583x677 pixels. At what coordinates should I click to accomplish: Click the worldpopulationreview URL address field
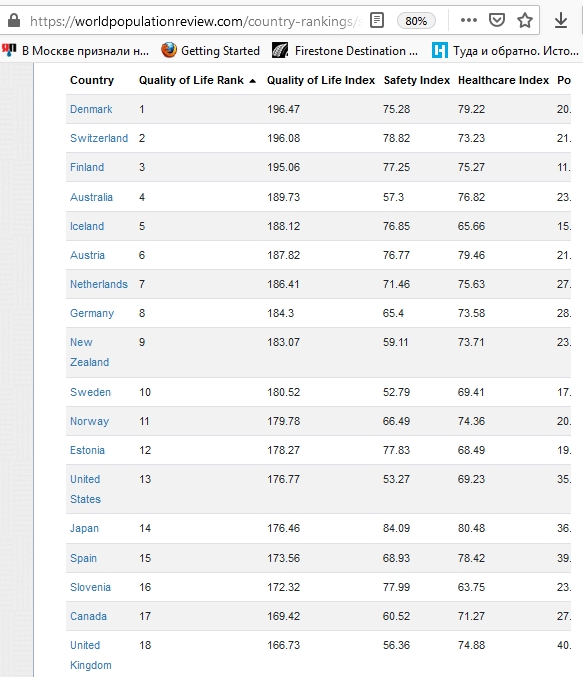pyautogui.click(x=194, y=21)
